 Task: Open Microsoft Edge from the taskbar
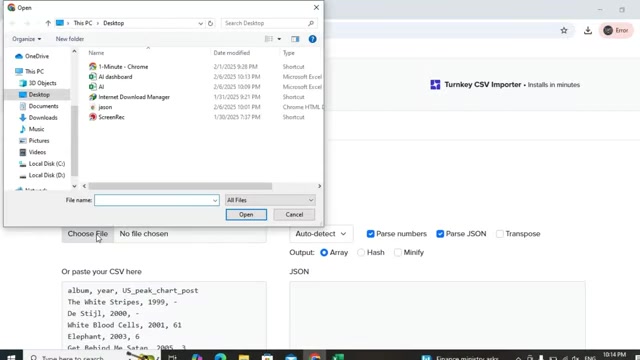(220, 356)
